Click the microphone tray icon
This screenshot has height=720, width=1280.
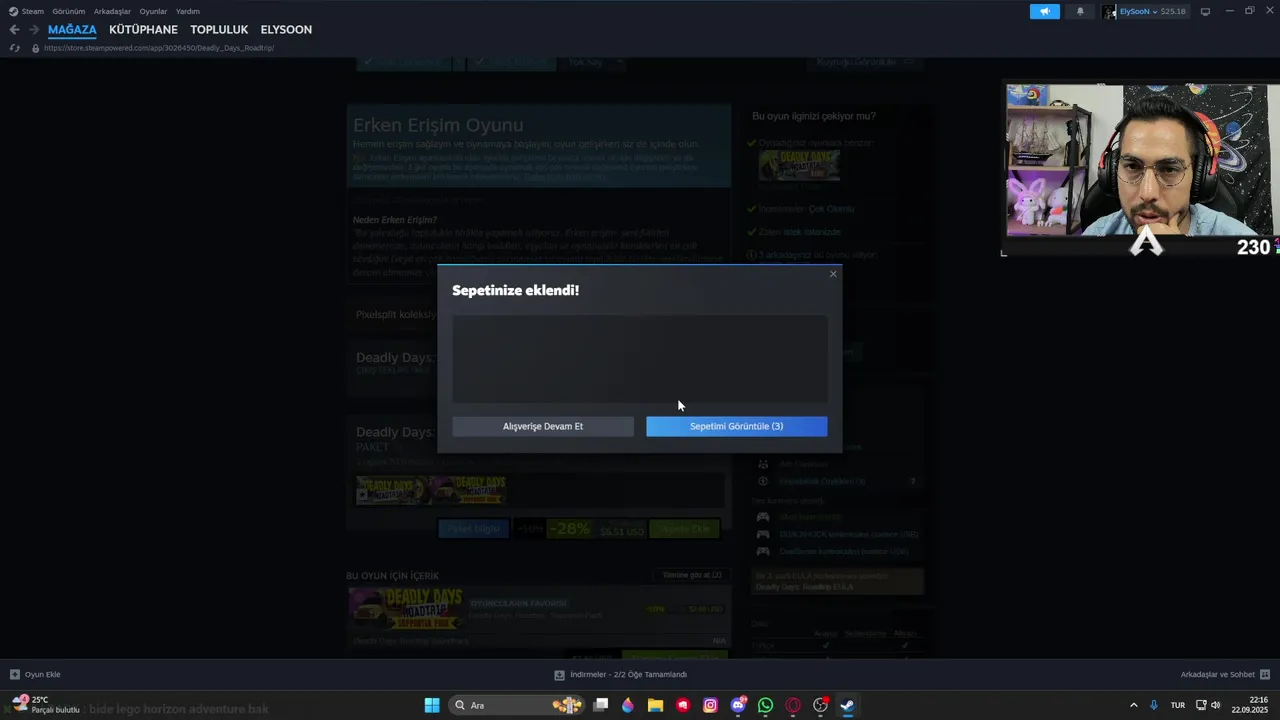(1154, 705)
